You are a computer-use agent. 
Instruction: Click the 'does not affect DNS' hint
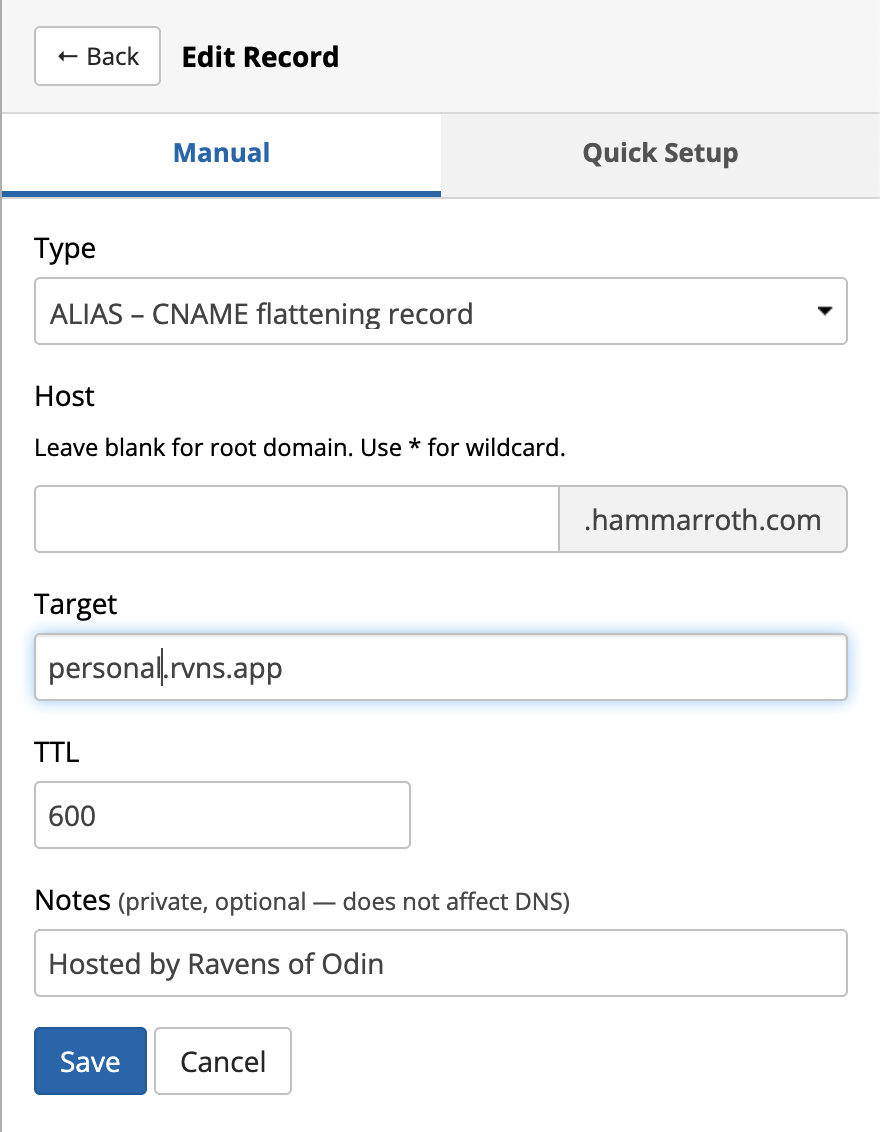[x=455, y=902]
